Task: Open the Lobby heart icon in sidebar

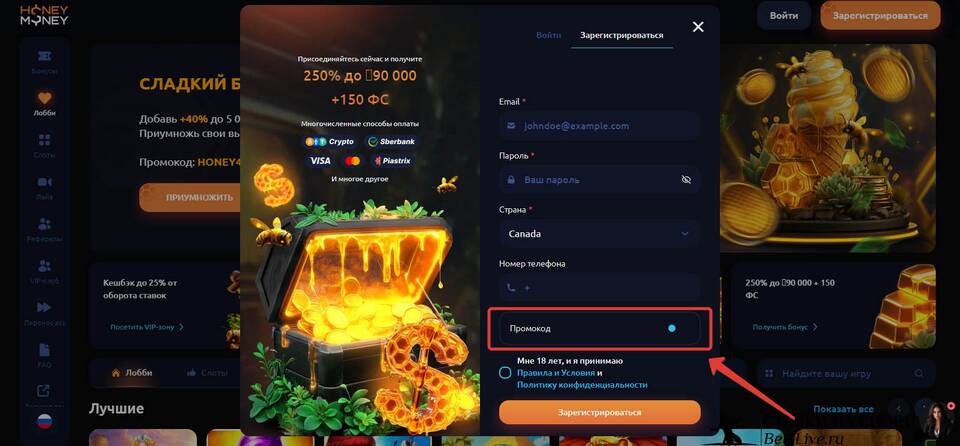Action: pos(44,98)
